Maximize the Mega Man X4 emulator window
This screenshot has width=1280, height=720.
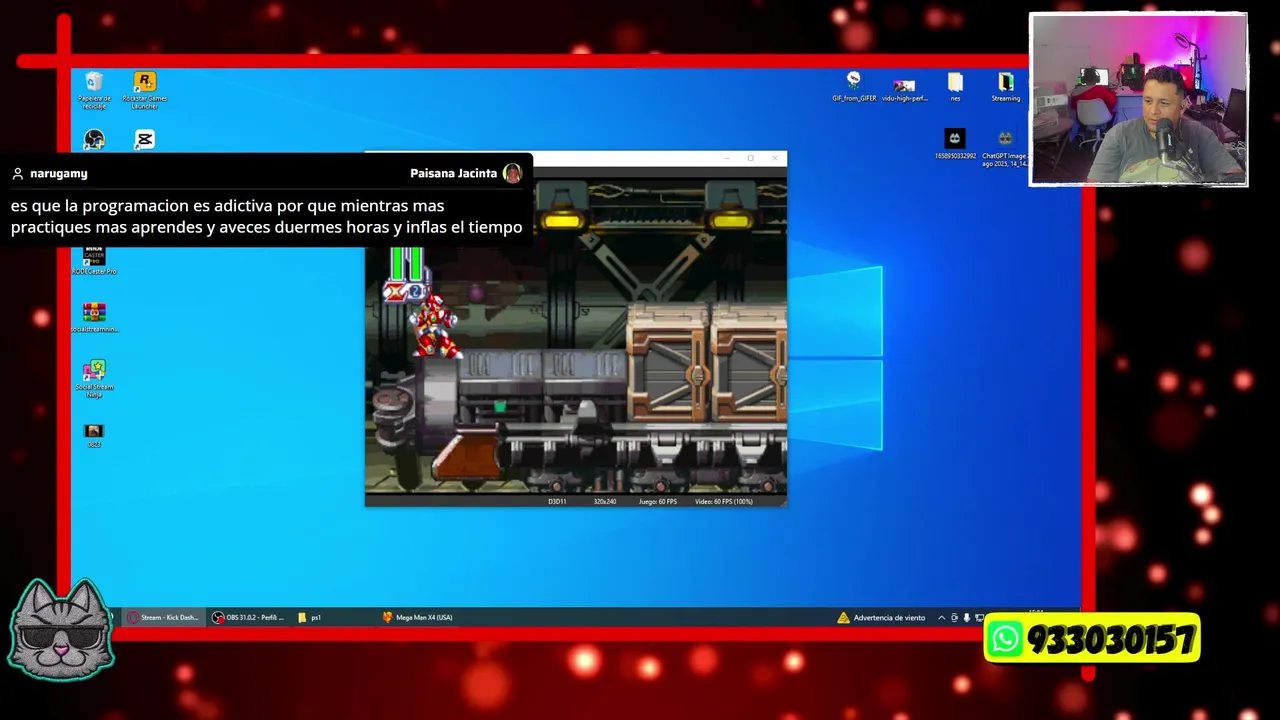[750, 158]
